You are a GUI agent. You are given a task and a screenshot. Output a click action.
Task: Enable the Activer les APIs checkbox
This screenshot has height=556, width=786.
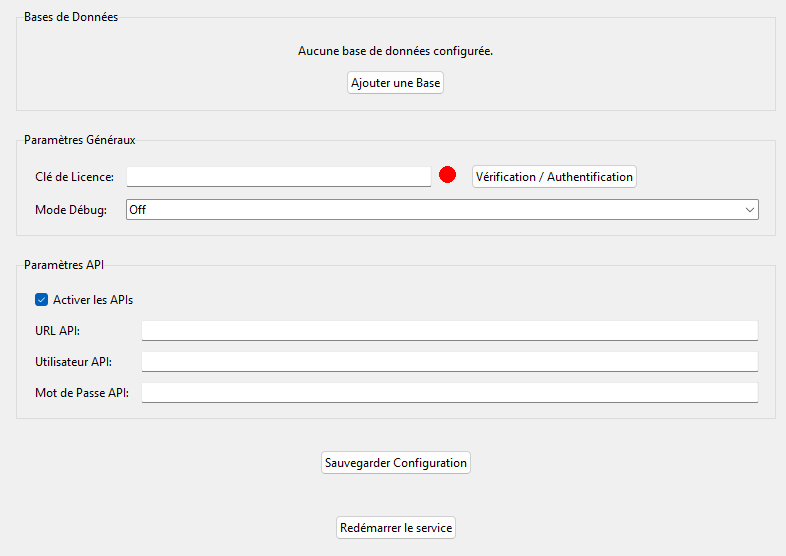42,300
